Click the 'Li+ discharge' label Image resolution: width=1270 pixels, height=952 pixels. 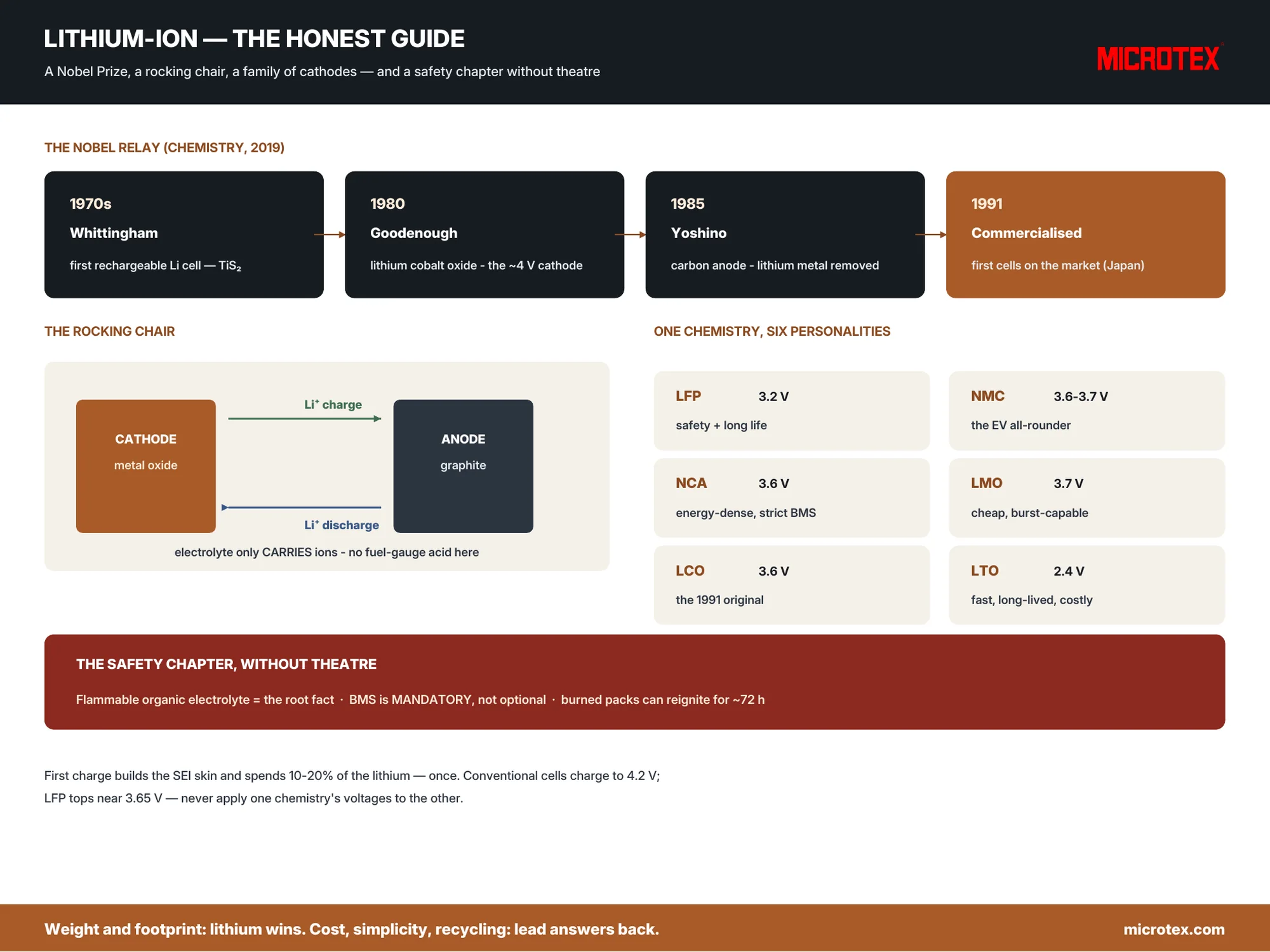tap(342, 525)
